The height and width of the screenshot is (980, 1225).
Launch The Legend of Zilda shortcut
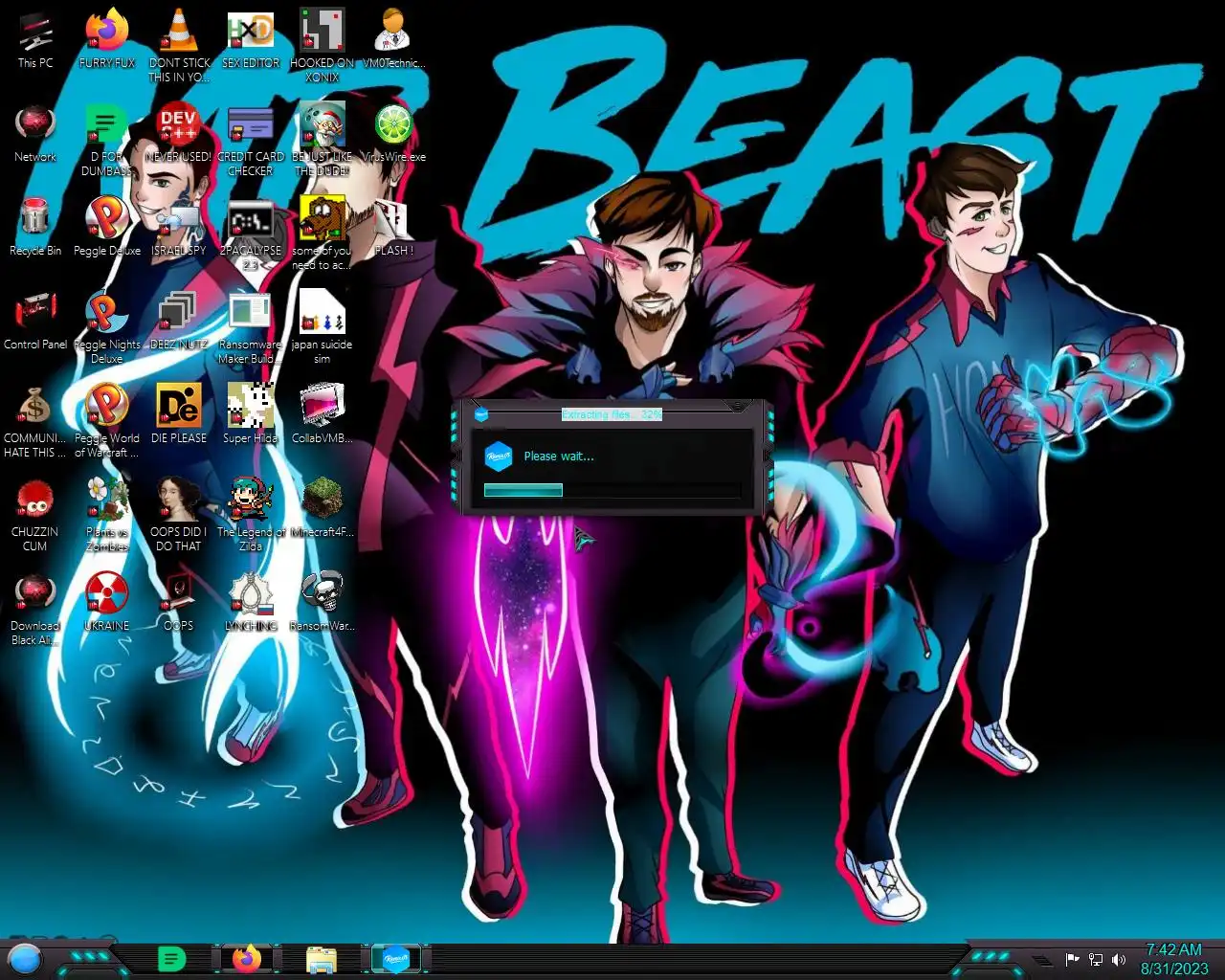point(251,514)
